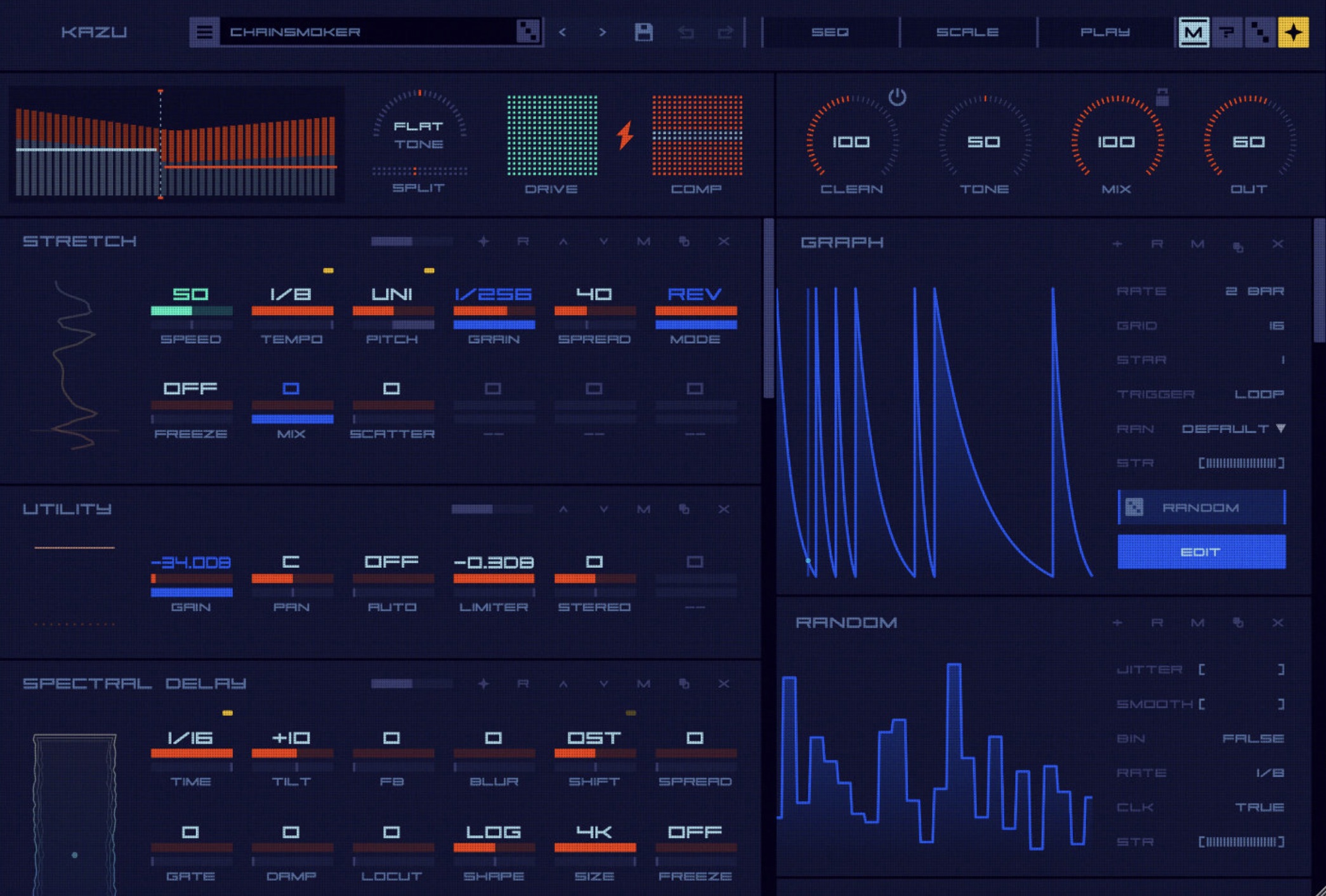Click the redo arrow icon
The width and height of the screenshot is (1326, 896).
(725, 32)
